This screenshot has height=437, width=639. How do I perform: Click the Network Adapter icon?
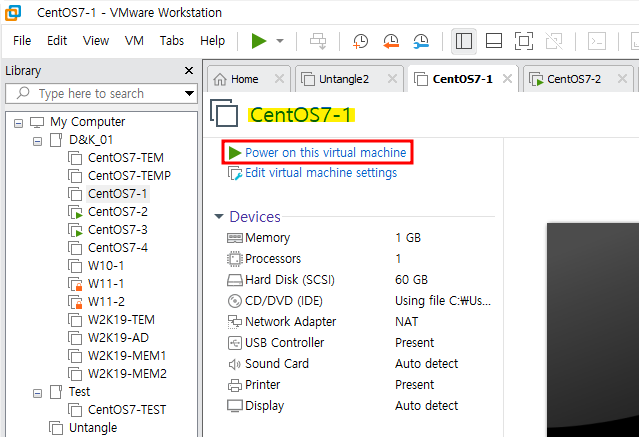click(235, 322)
